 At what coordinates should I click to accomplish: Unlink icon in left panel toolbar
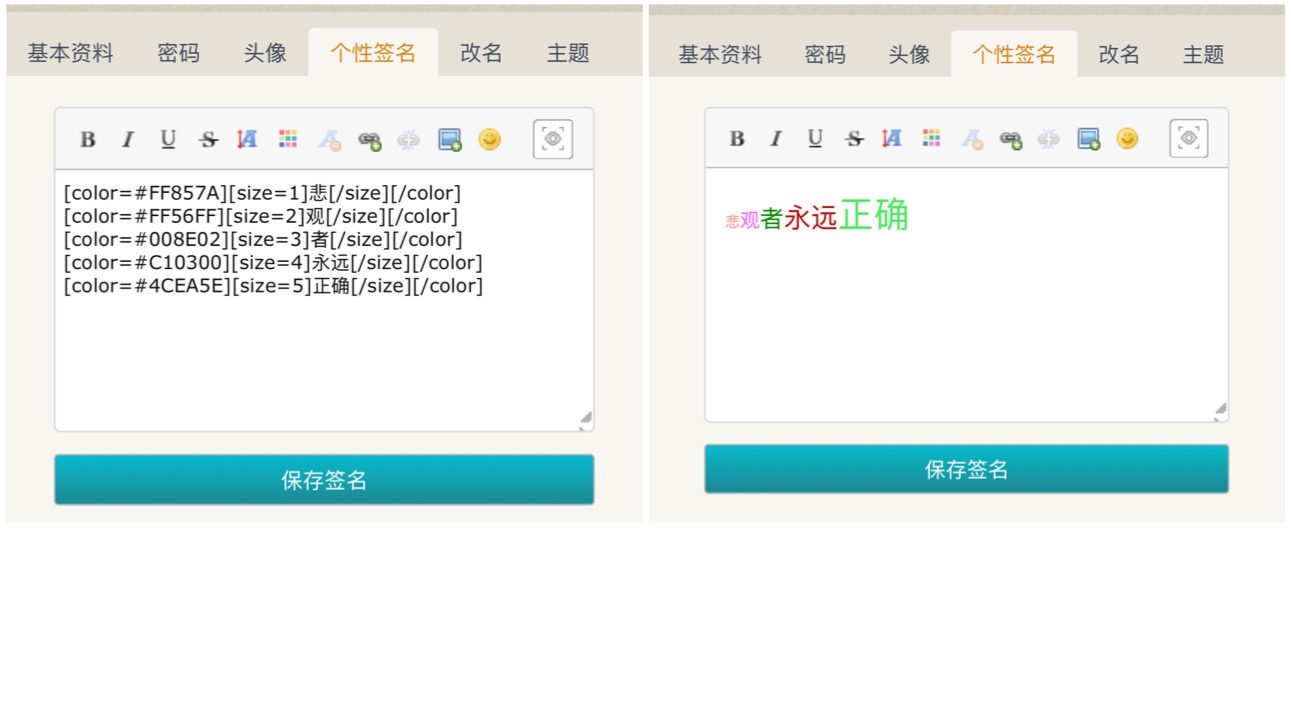click(x=409, y=140)
